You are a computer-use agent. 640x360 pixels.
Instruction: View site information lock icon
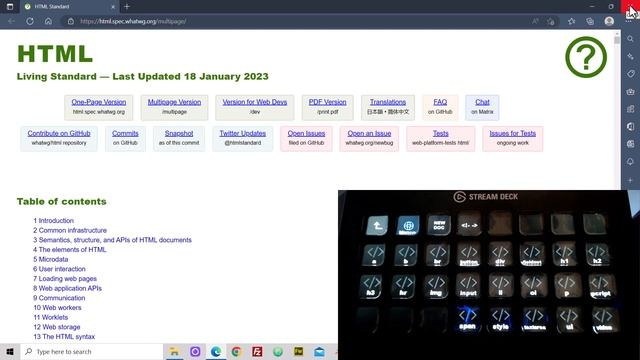[x=71, y=21]
